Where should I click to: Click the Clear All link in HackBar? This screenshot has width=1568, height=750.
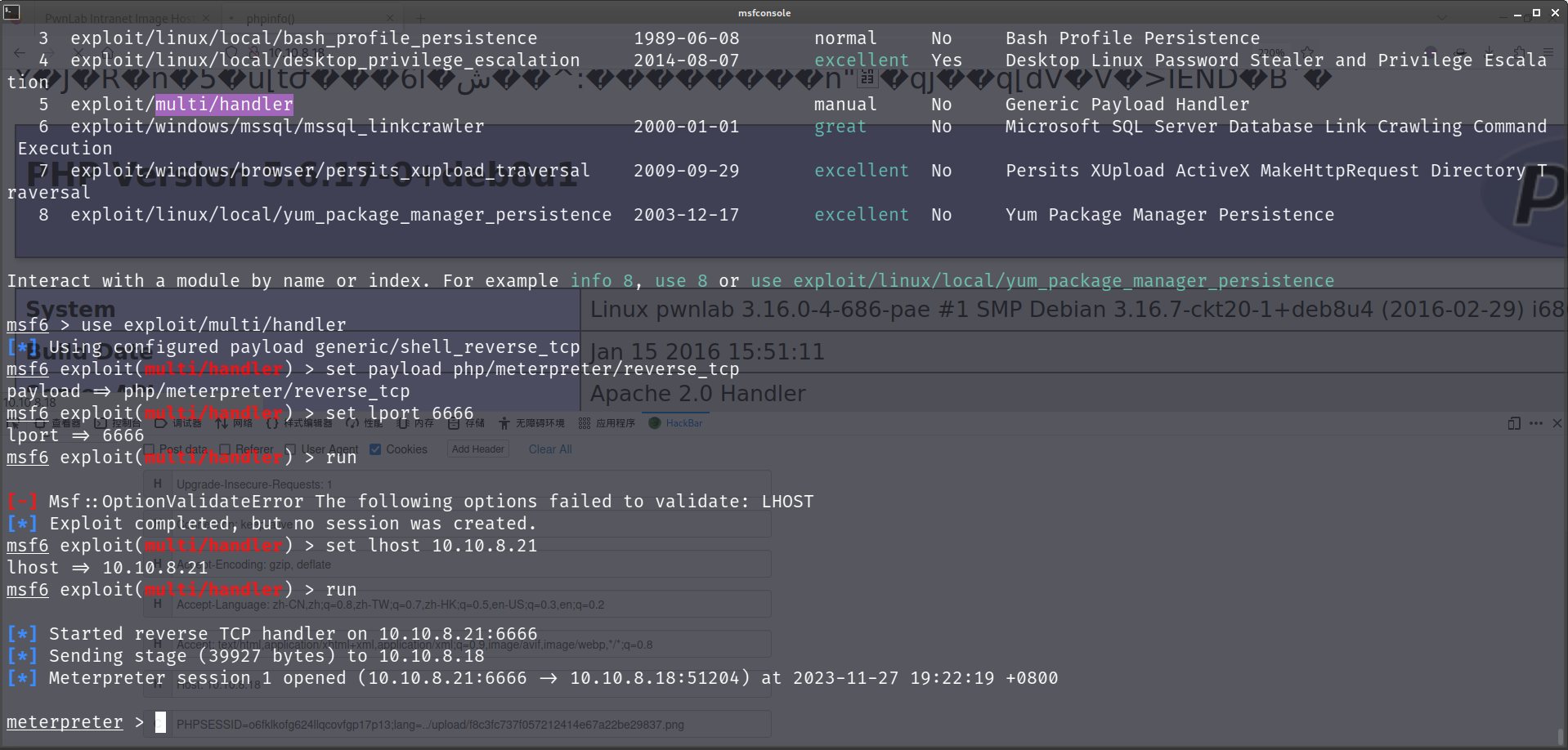[x=550, y=449]
